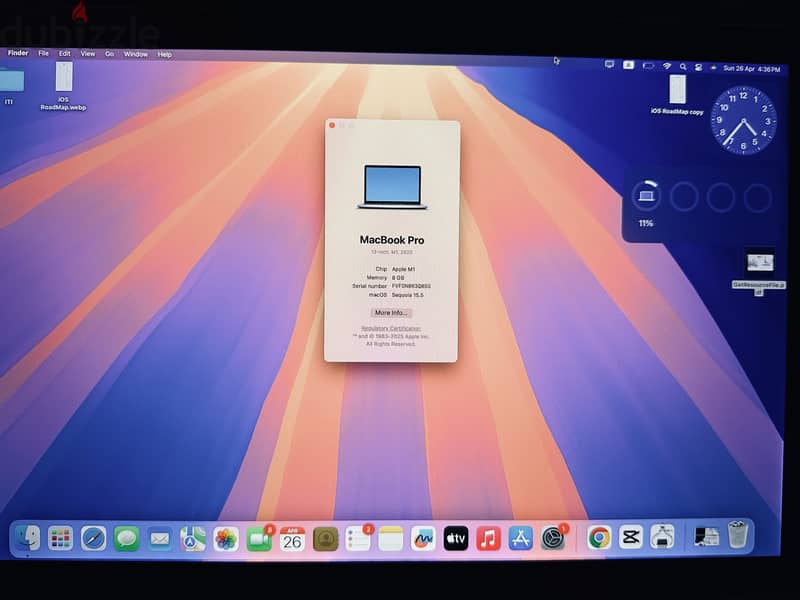Open the Messages app in Dock
This screenshot has width=800, height=600.
127,538
